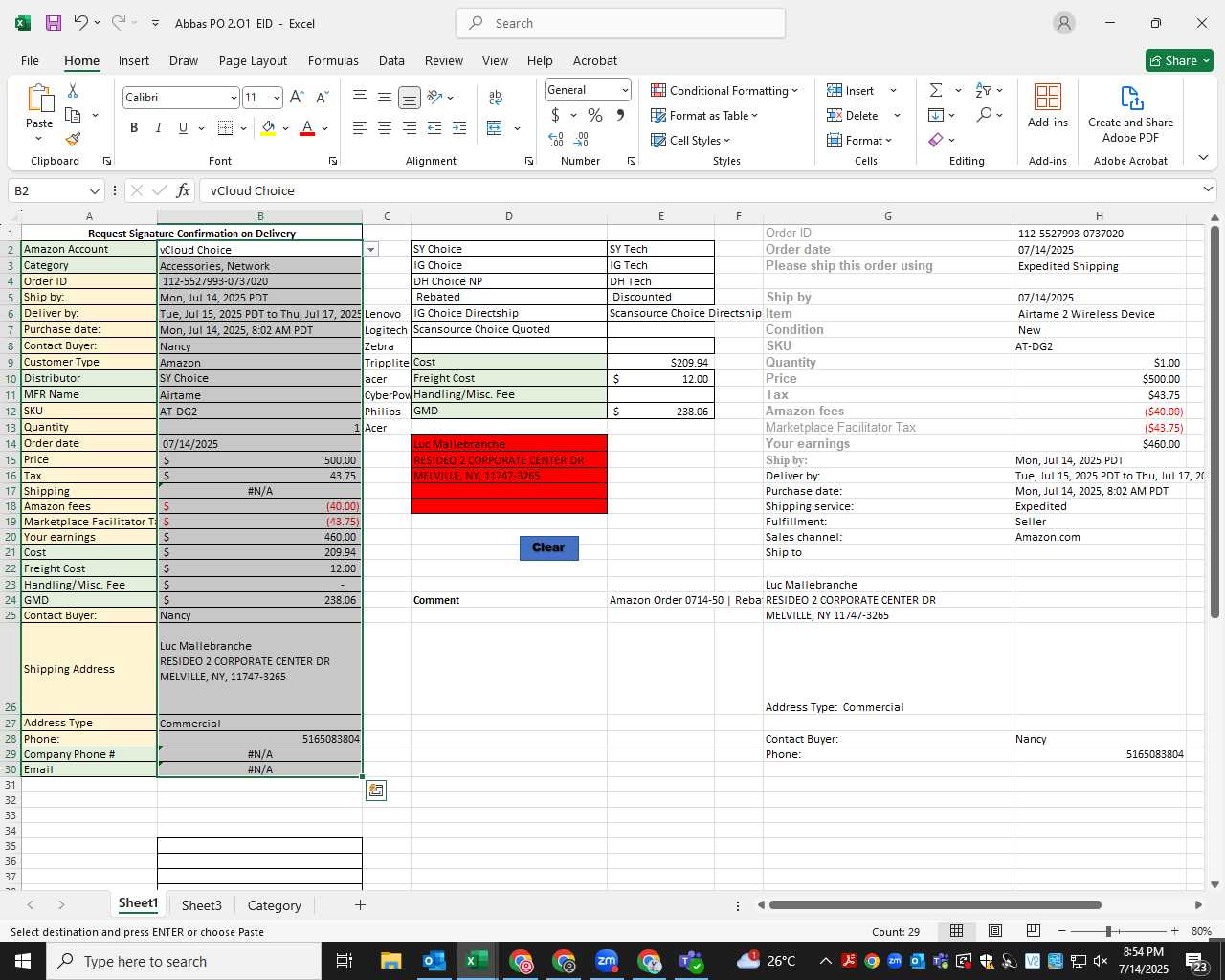This screenshot has height=980, width=1225.
Task: Click the Insert Function fx icon
Action: [184, 190]
